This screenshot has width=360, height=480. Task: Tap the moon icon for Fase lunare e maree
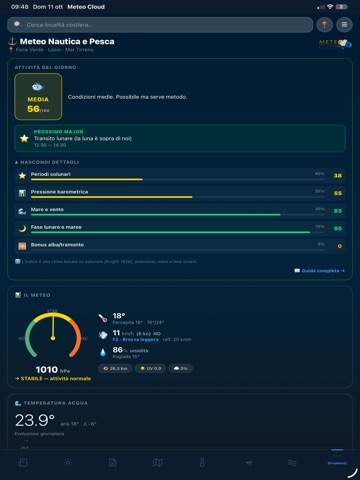pyautogui.click(x=22, y=229)
